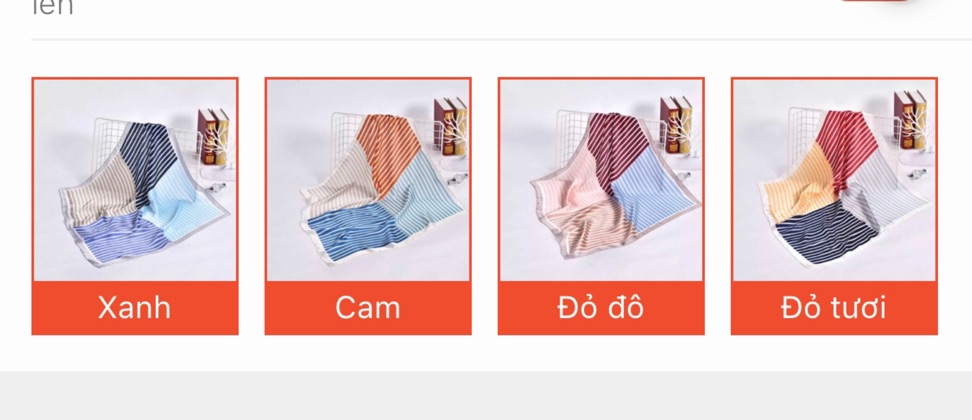Tap the books in the Cam photo
Viewport: 972px width, 420px height.
click(x=451, y=126)
